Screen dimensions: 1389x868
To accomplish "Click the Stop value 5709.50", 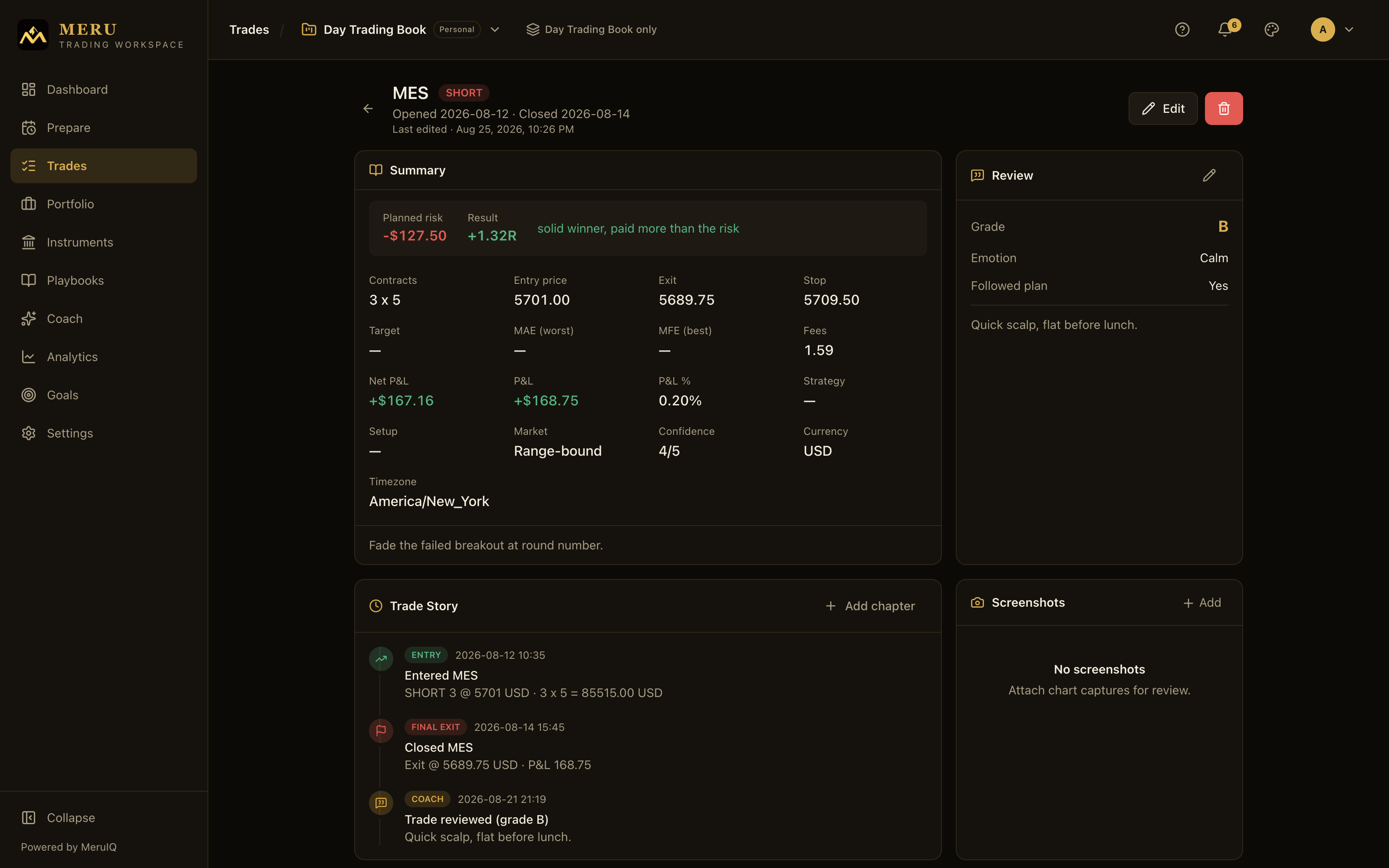I will pos(831,300).
